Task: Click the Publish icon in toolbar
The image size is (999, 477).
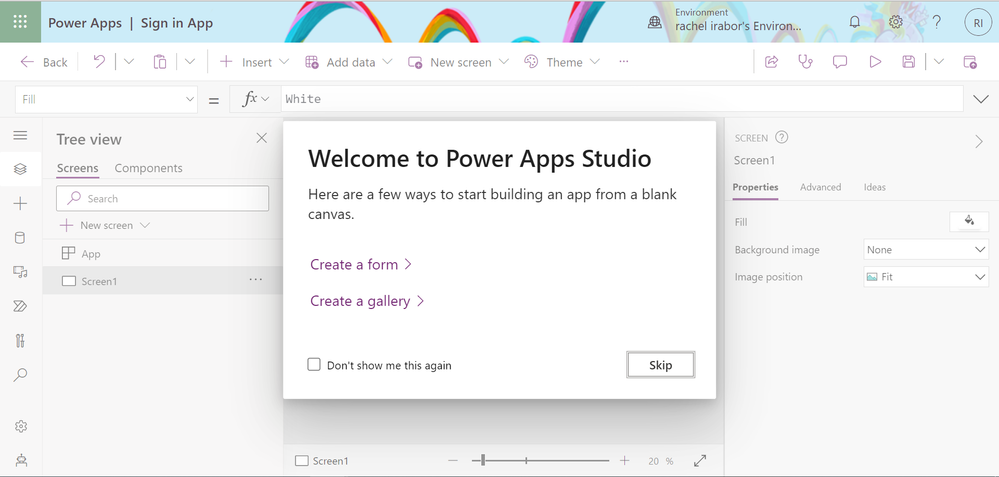Action: (x=970, y=62)
